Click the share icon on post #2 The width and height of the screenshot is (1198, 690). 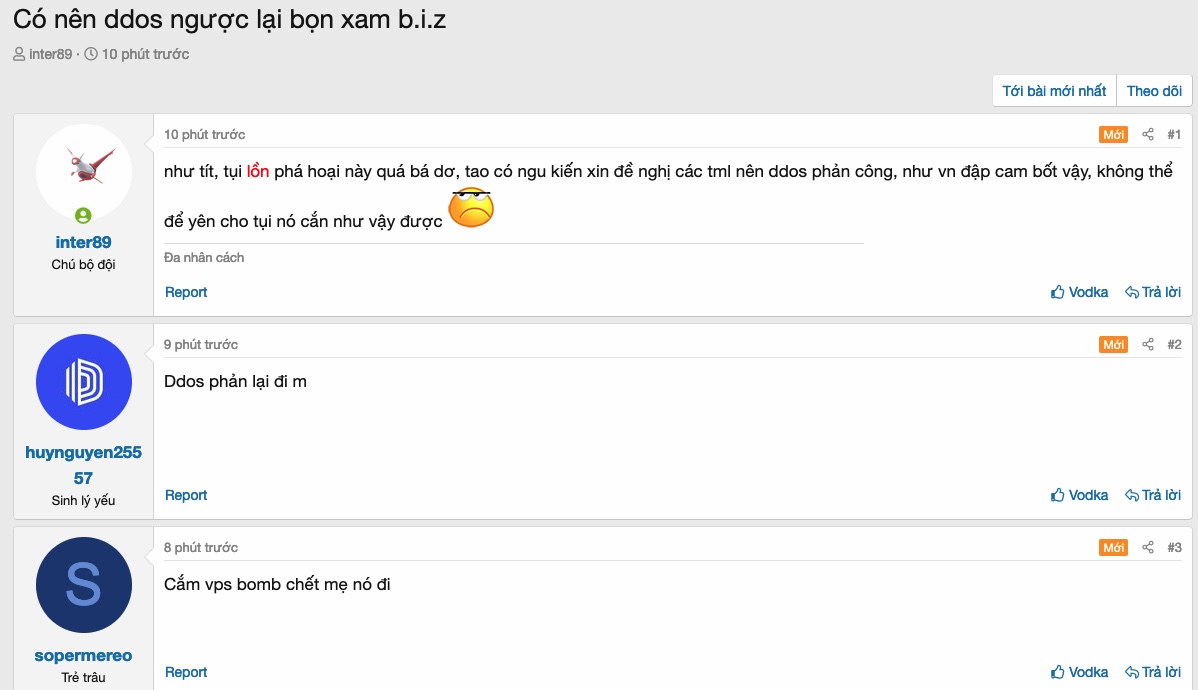[x=1148, y=345]
